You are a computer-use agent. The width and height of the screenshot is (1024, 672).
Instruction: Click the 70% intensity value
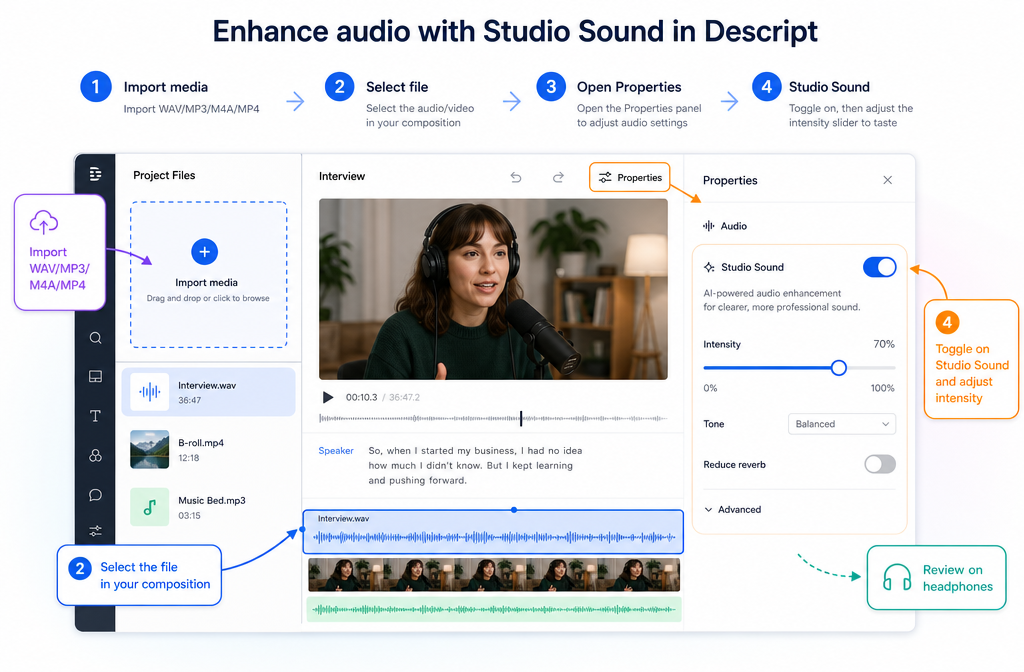point(884,344)
